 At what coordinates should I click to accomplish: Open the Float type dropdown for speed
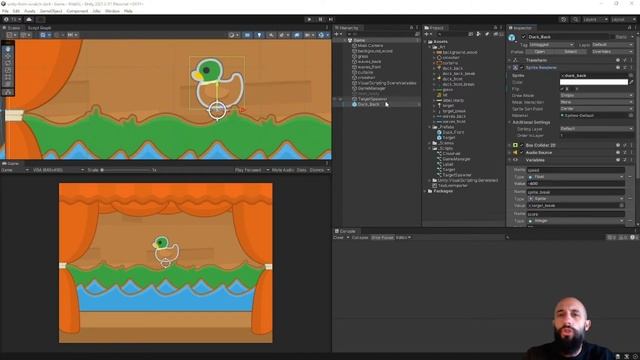576,177
